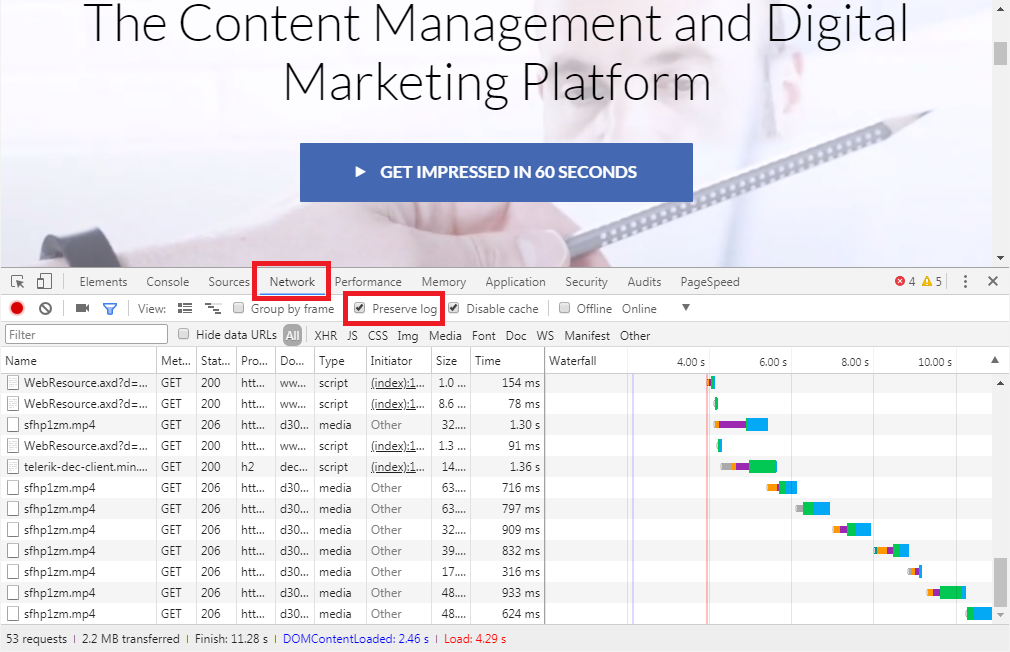Click in the Filter text field
This screenshot has width=1010, height=652.
[x=86, y=334]
